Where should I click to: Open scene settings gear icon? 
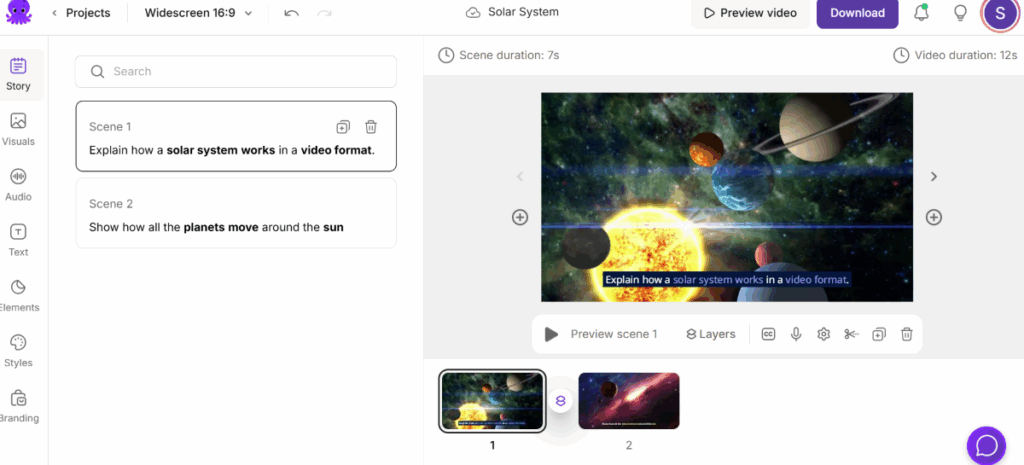824,334
